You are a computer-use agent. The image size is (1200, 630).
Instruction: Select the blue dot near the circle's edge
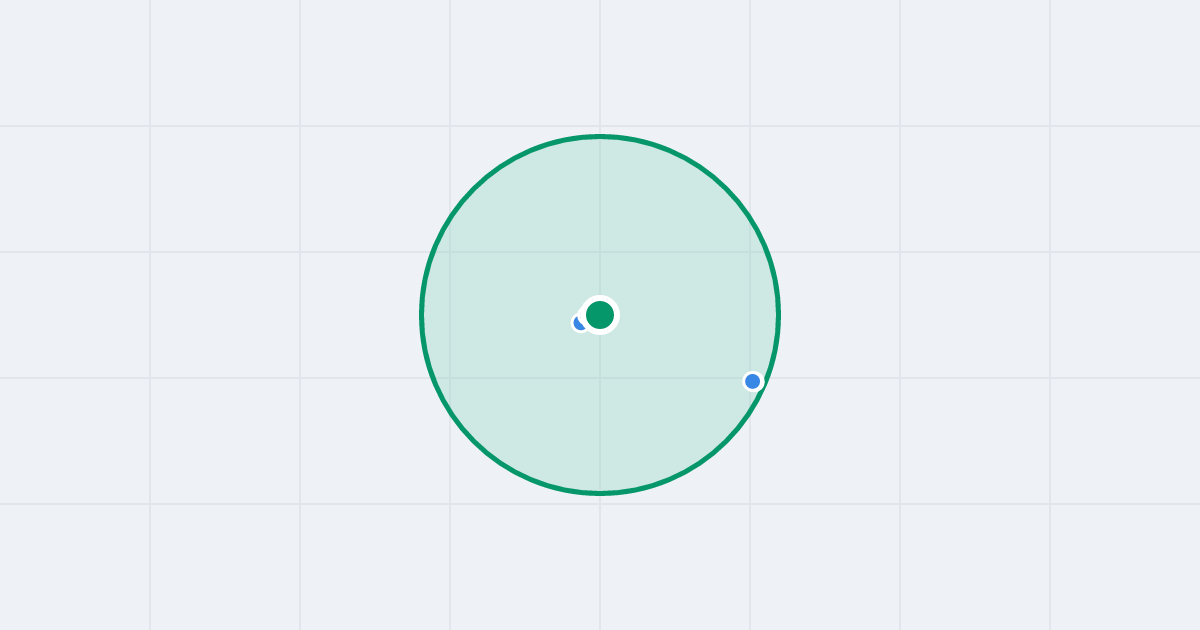click(x=753, y=381)
